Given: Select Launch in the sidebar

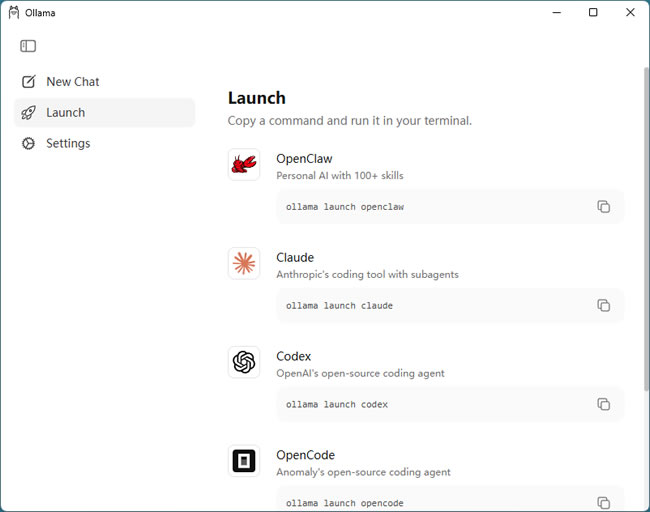Looking at the screenshot, I should coord(66,113).
